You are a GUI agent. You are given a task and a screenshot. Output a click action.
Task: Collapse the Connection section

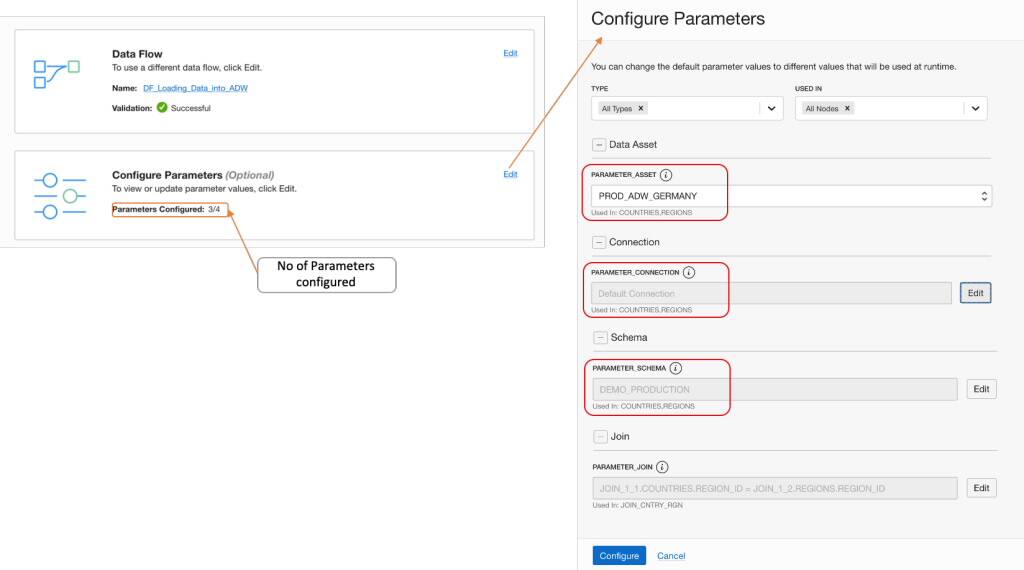coord(598,242)
